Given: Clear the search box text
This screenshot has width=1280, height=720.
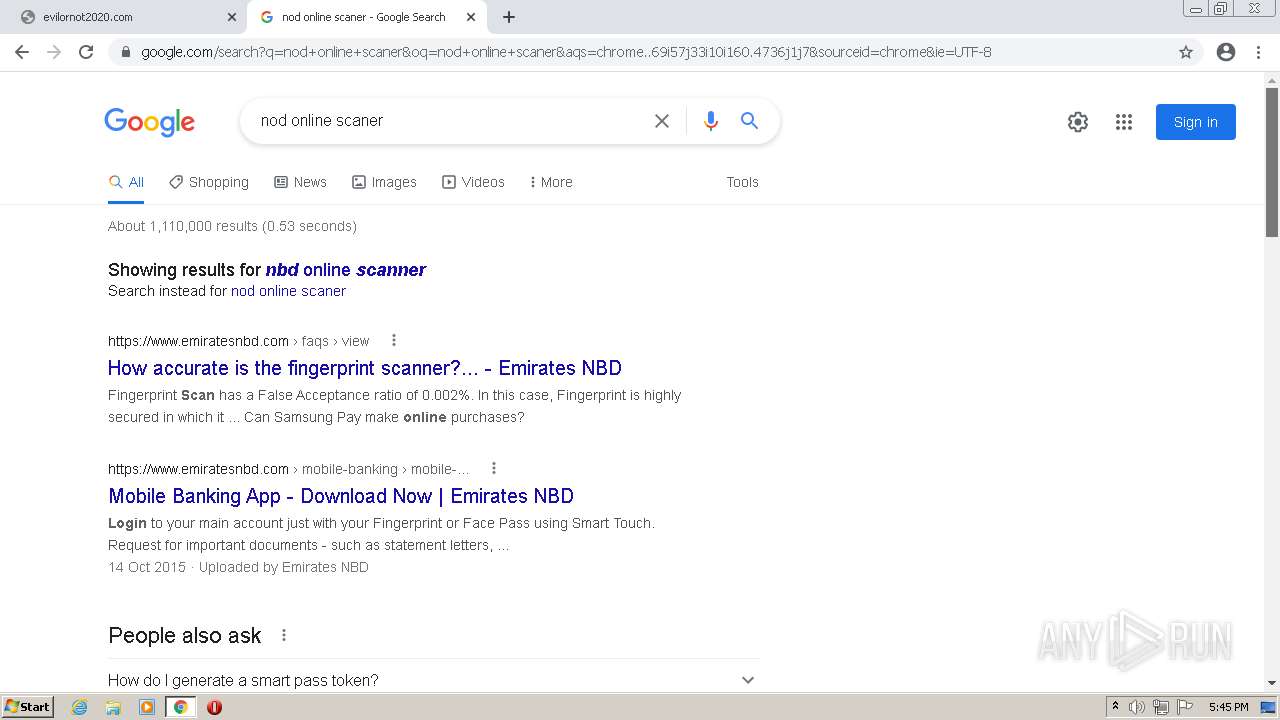Looking at the screenshot, I should pos(662,121).
